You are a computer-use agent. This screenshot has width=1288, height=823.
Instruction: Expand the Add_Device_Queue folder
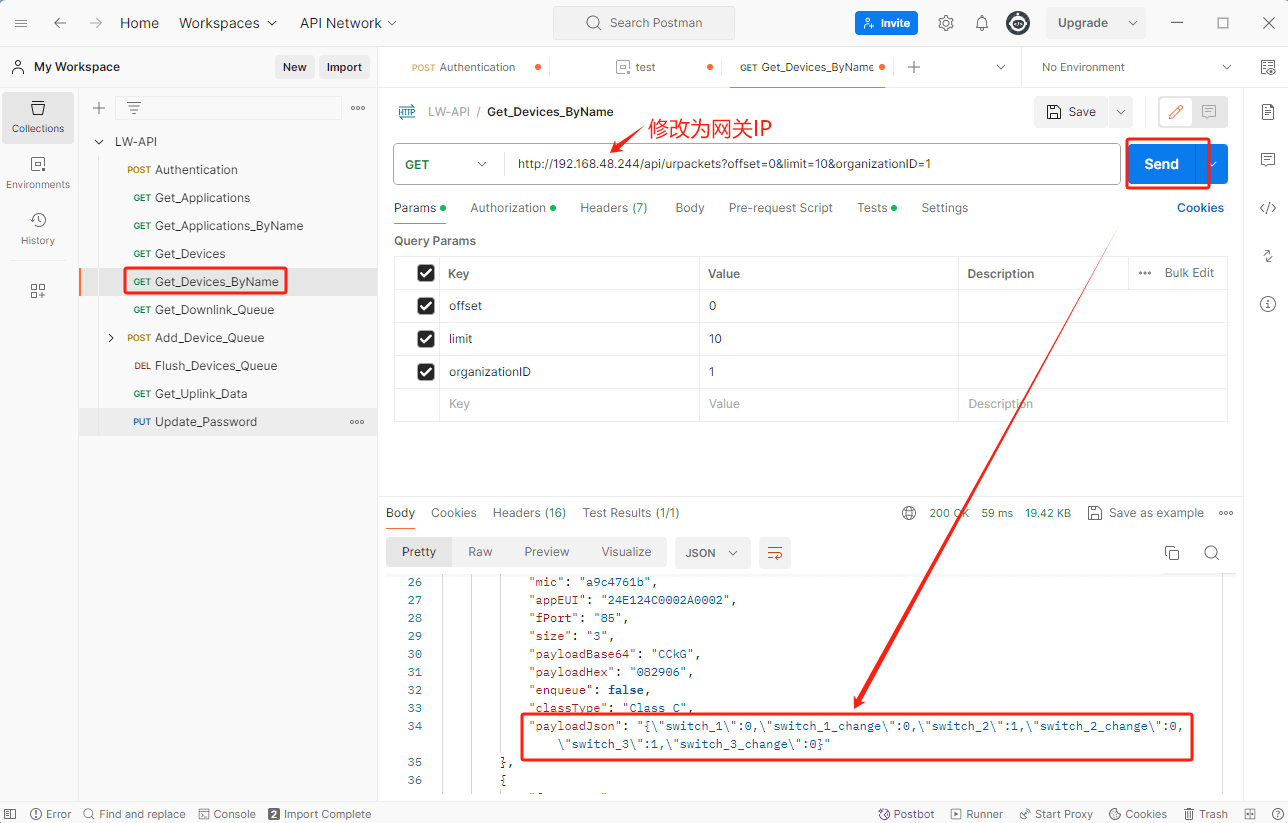111,338
